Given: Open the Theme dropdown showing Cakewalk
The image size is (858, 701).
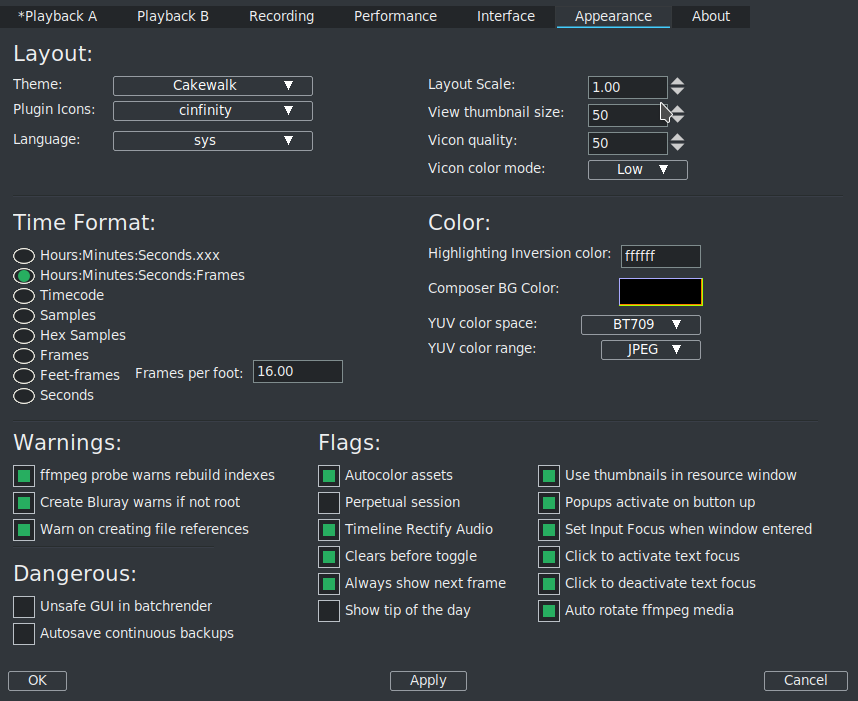Looking at the screenshot, I should coord(212,85).
